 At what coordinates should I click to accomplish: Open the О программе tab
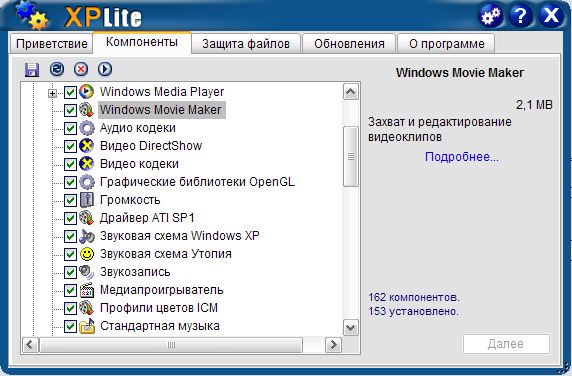click(447, 44)
